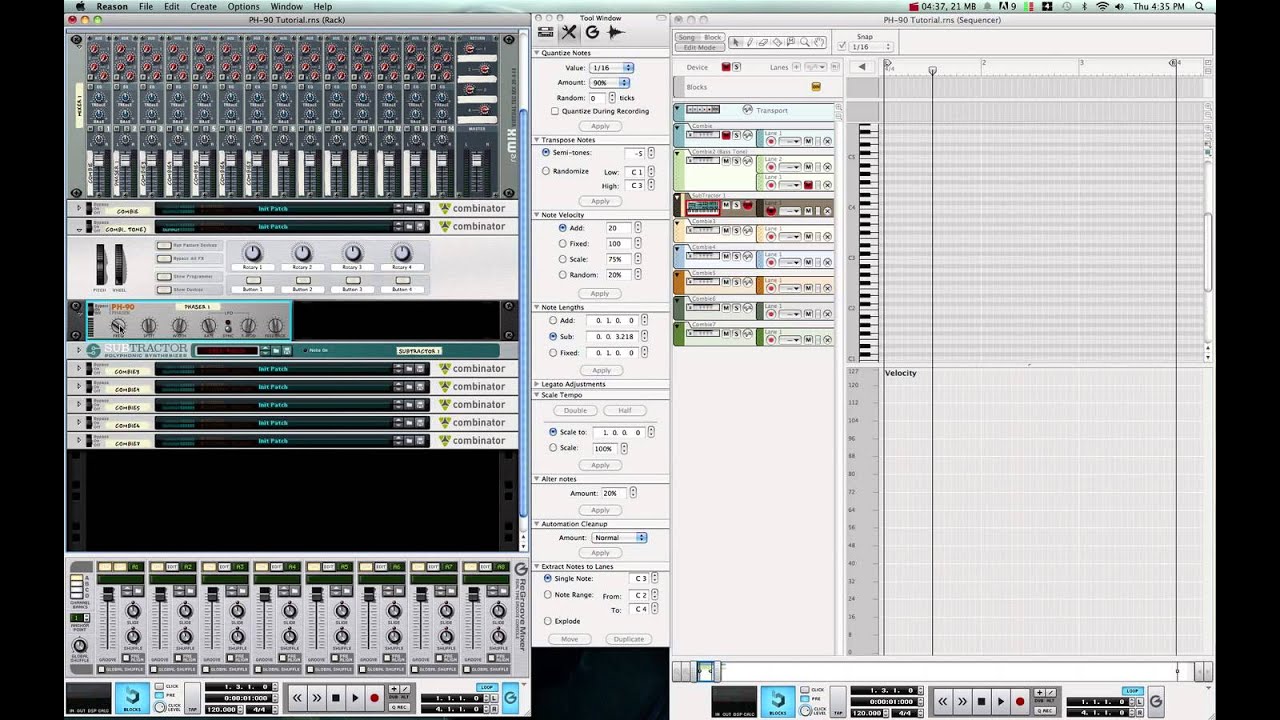This screenshot has width=1280, height=720.
Task: Rewind in the Rack transport bar
Action: click(x=297, y=698)
